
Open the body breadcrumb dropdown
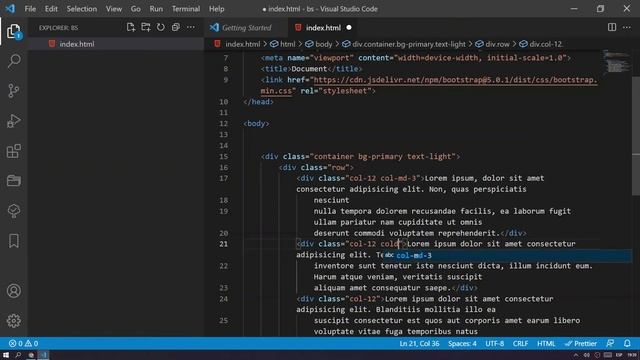324,44
